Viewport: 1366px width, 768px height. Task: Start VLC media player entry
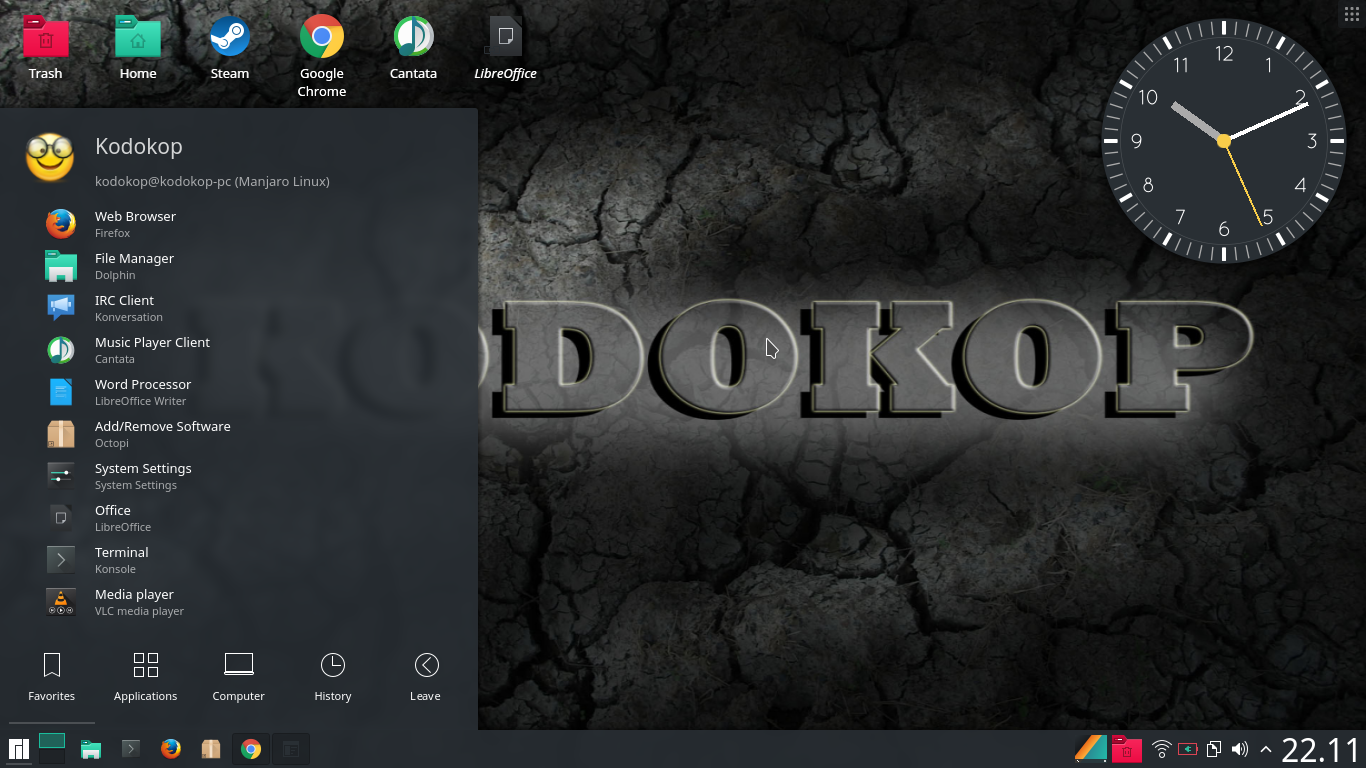click(x=133, y=602)
